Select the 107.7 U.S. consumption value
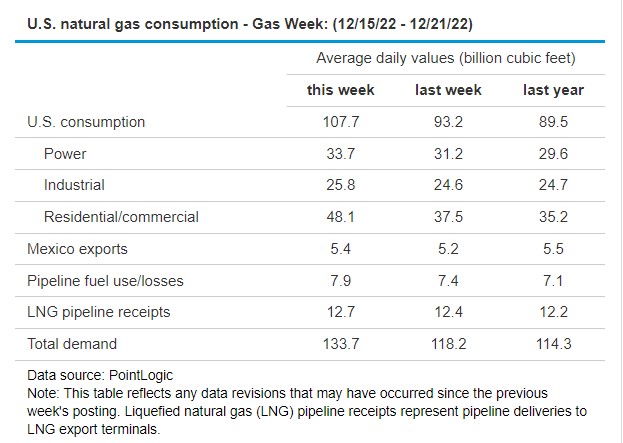The image size is (623, 443). (x=340, y=122)
